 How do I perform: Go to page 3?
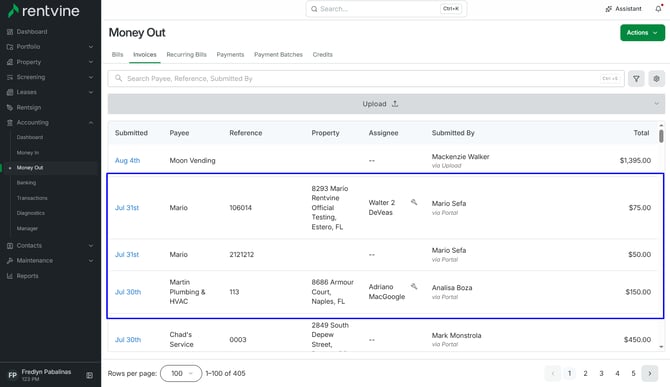601,373
